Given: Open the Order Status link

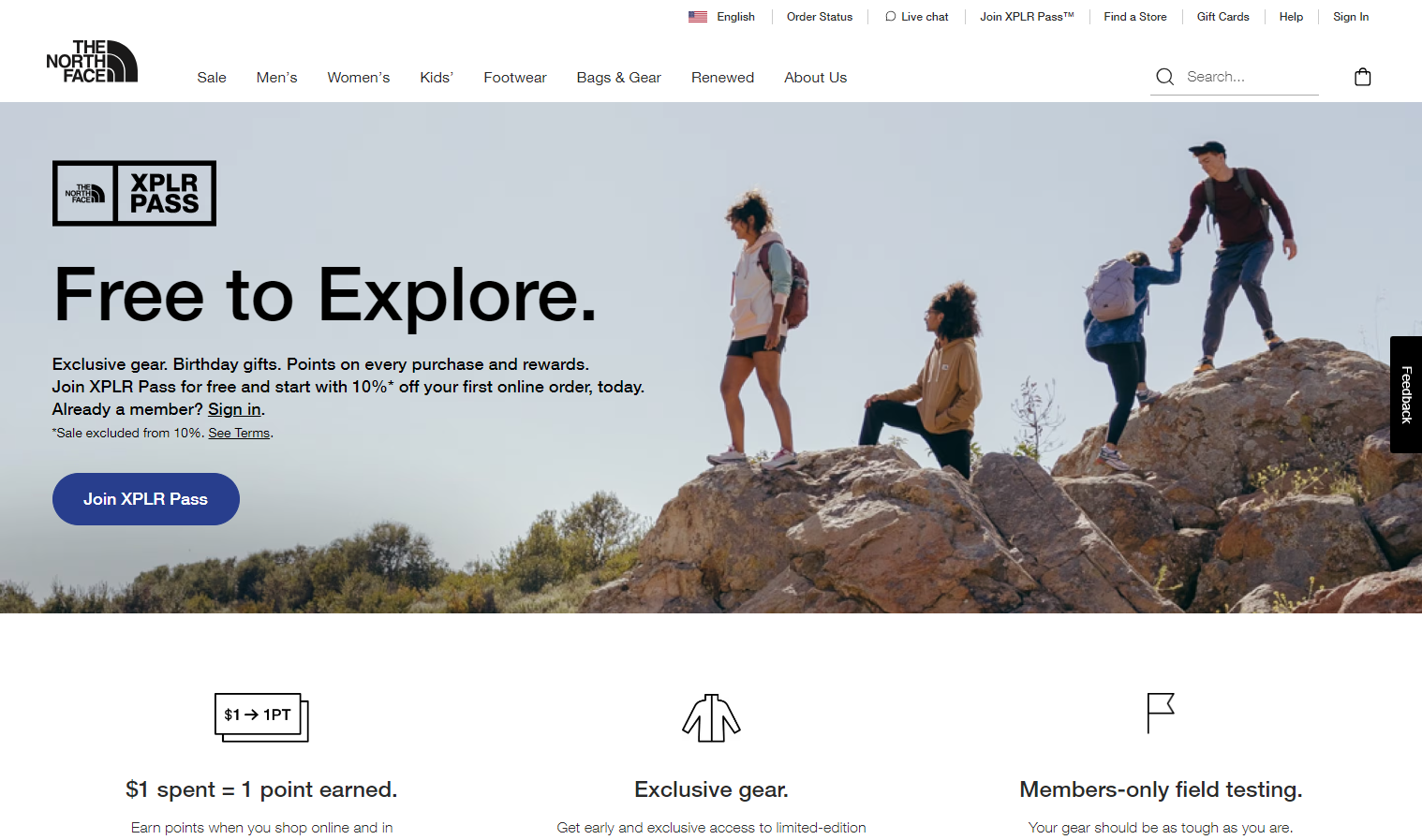Looking at the screenshot, I should click(x=820, y=17).
